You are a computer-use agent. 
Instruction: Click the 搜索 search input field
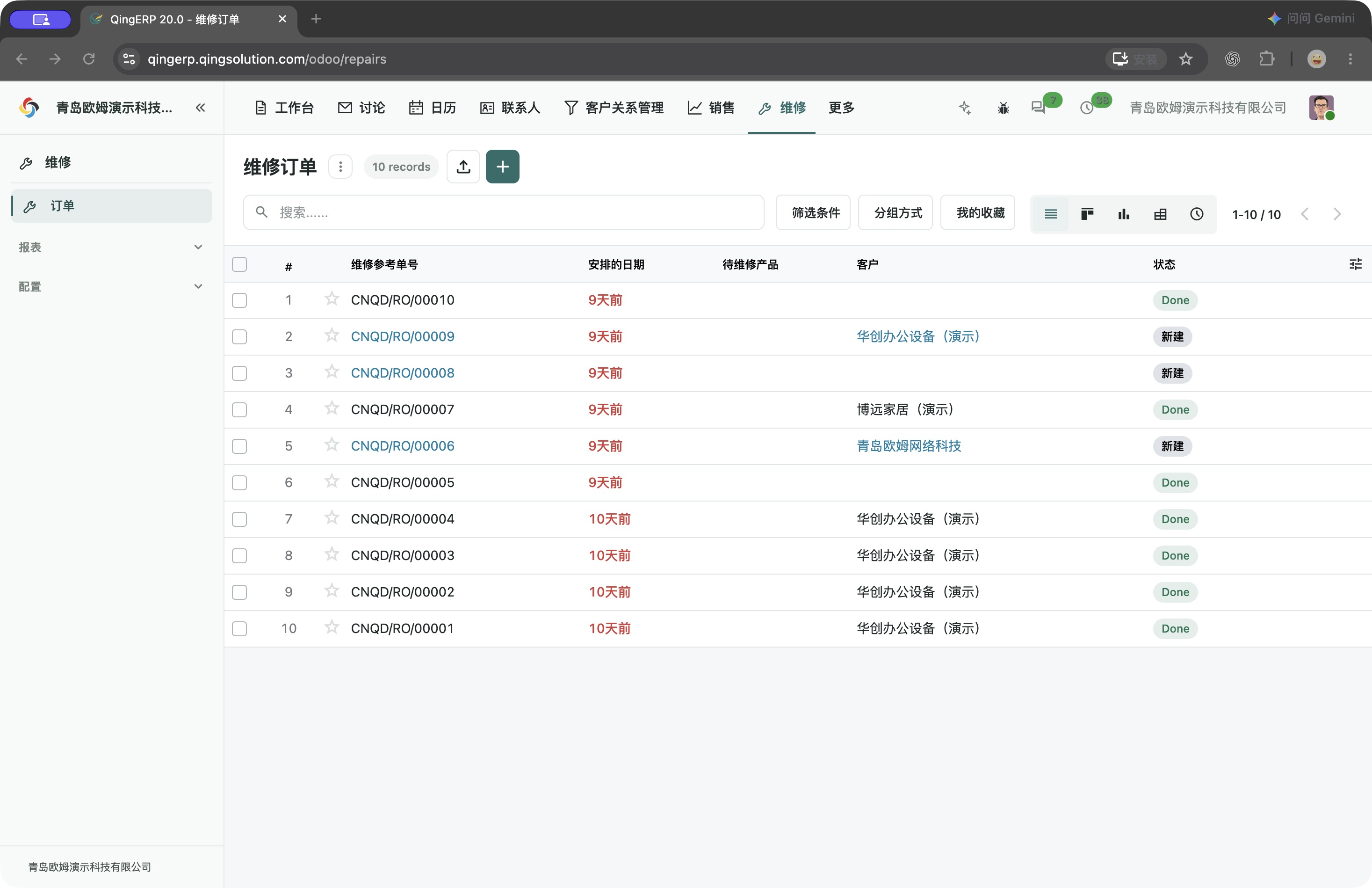point(504,213)
